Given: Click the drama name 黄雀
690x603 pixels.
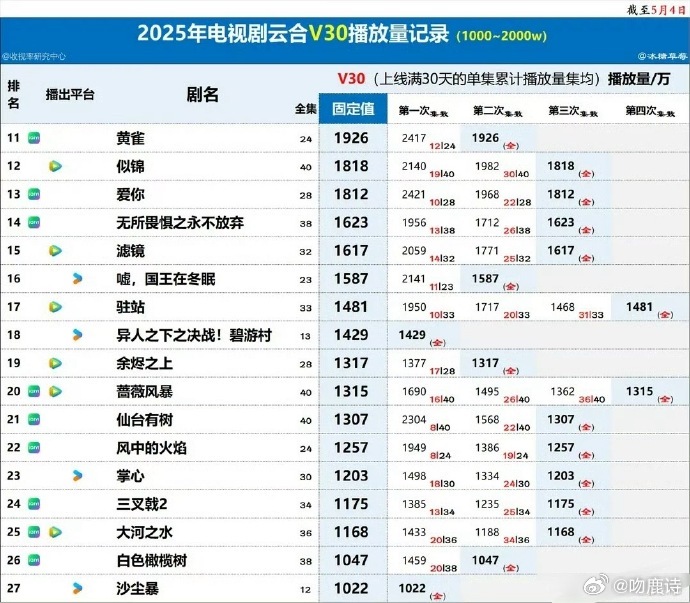Looking at the screenshot, I should [131, 138].
